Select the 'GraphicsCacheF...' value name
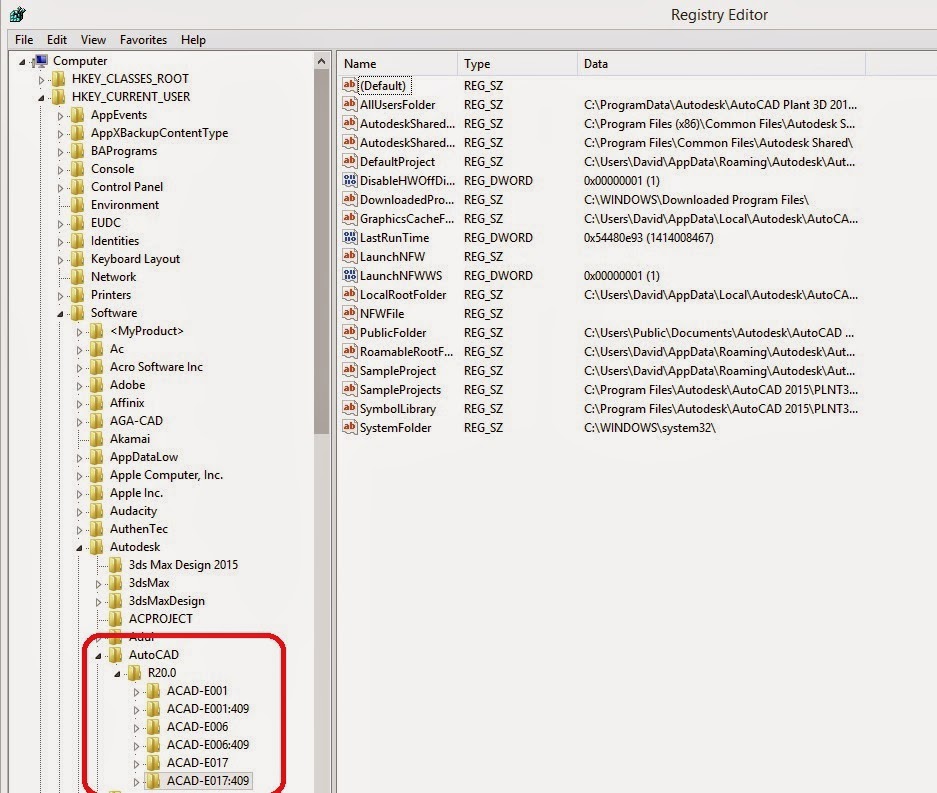 tap(407, 219)
